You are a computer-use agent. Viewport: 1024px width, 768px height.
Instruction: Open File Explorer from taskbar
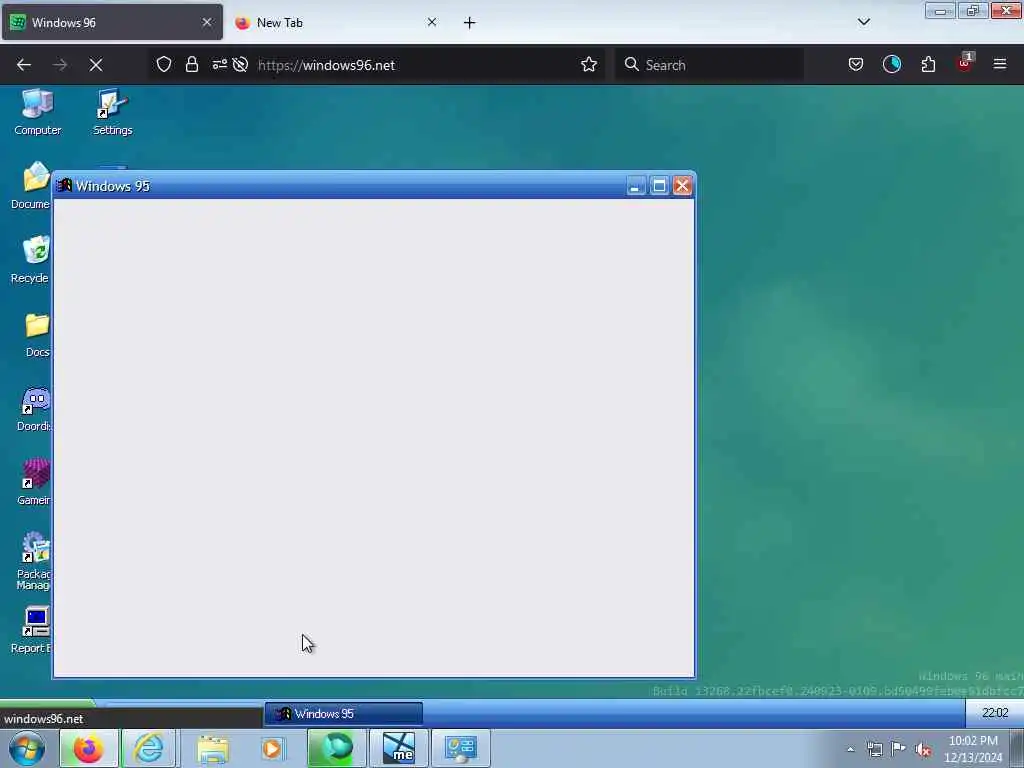coord(212,748)
